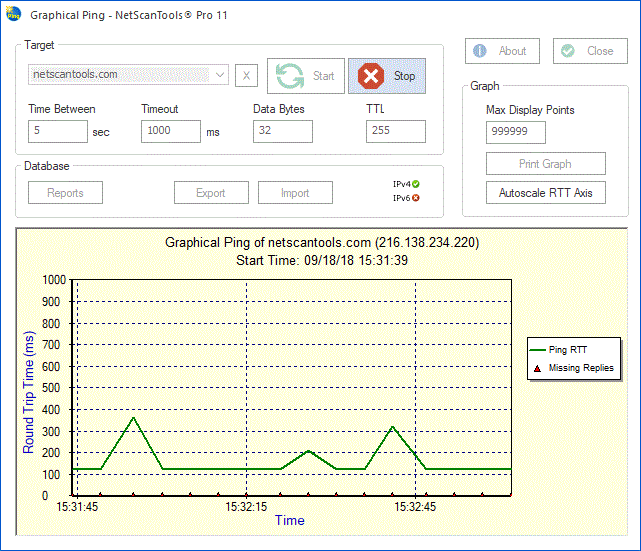This screenshot has width=641, height=551.
Task: Click the TTL value field
Action: tap(395, 131)
